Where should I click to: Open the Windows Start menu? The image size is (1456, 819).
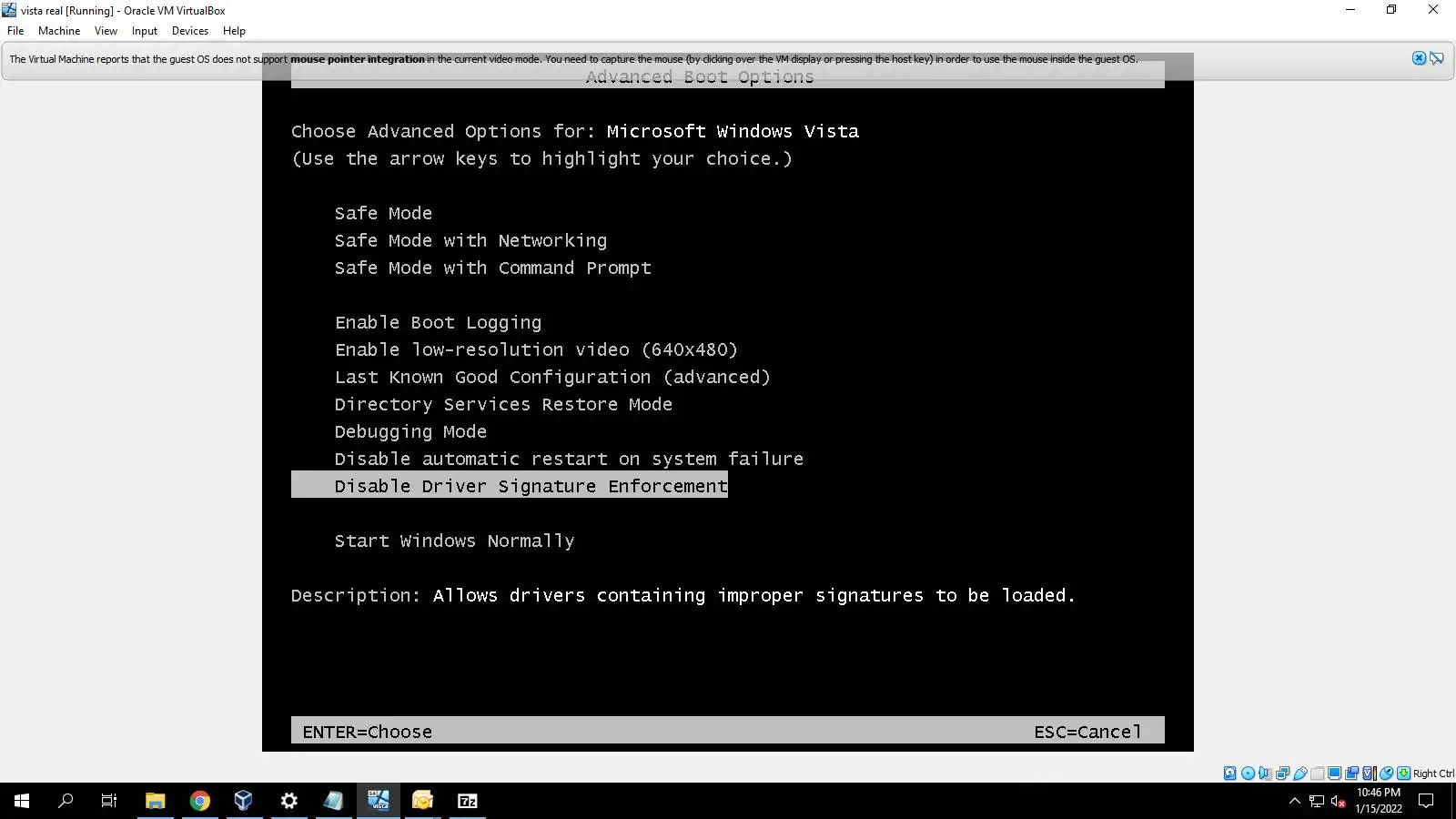pyautogui.click(x=22, y=801)
